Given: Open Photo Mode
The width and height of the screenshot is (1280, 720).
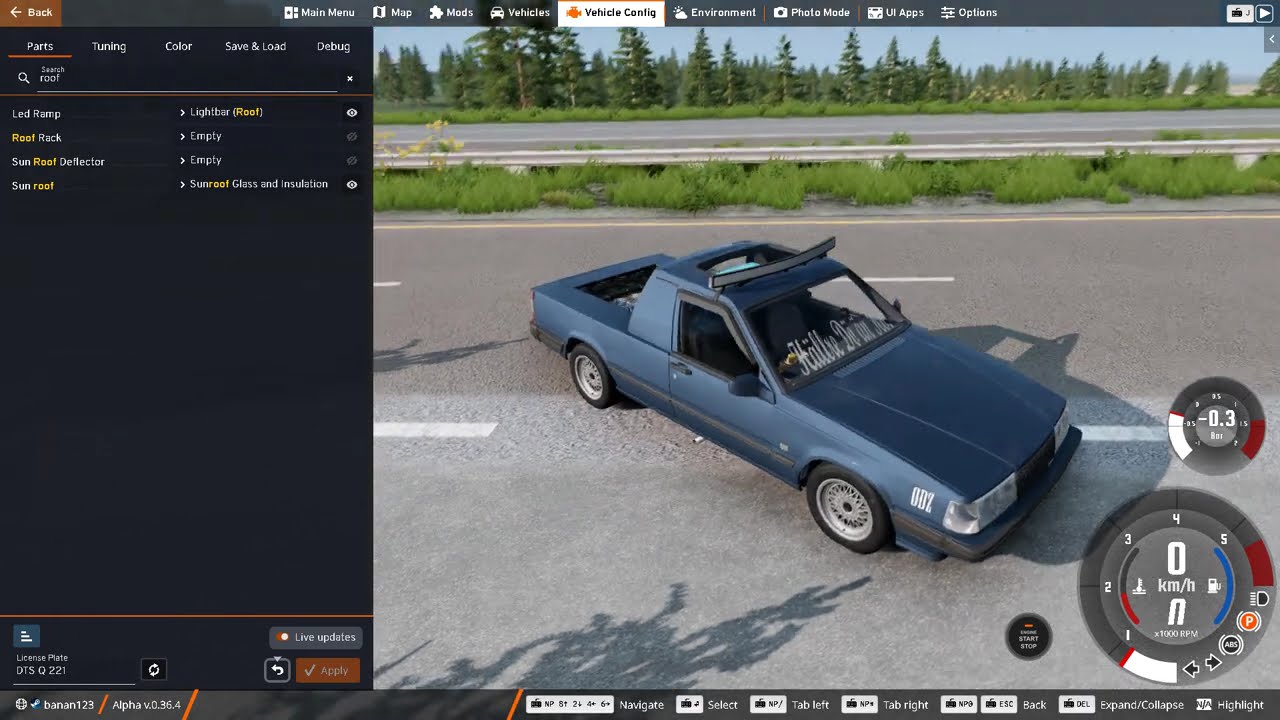Looking at the screenshot, I should click(x=811, y=12).
